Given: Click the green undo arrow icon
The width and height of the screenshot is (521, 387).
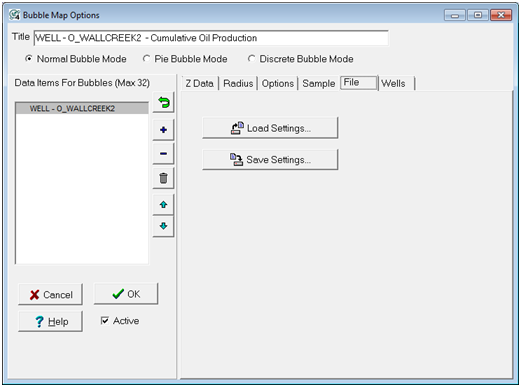Looking at the screenshot, I should tap(163, 102).
